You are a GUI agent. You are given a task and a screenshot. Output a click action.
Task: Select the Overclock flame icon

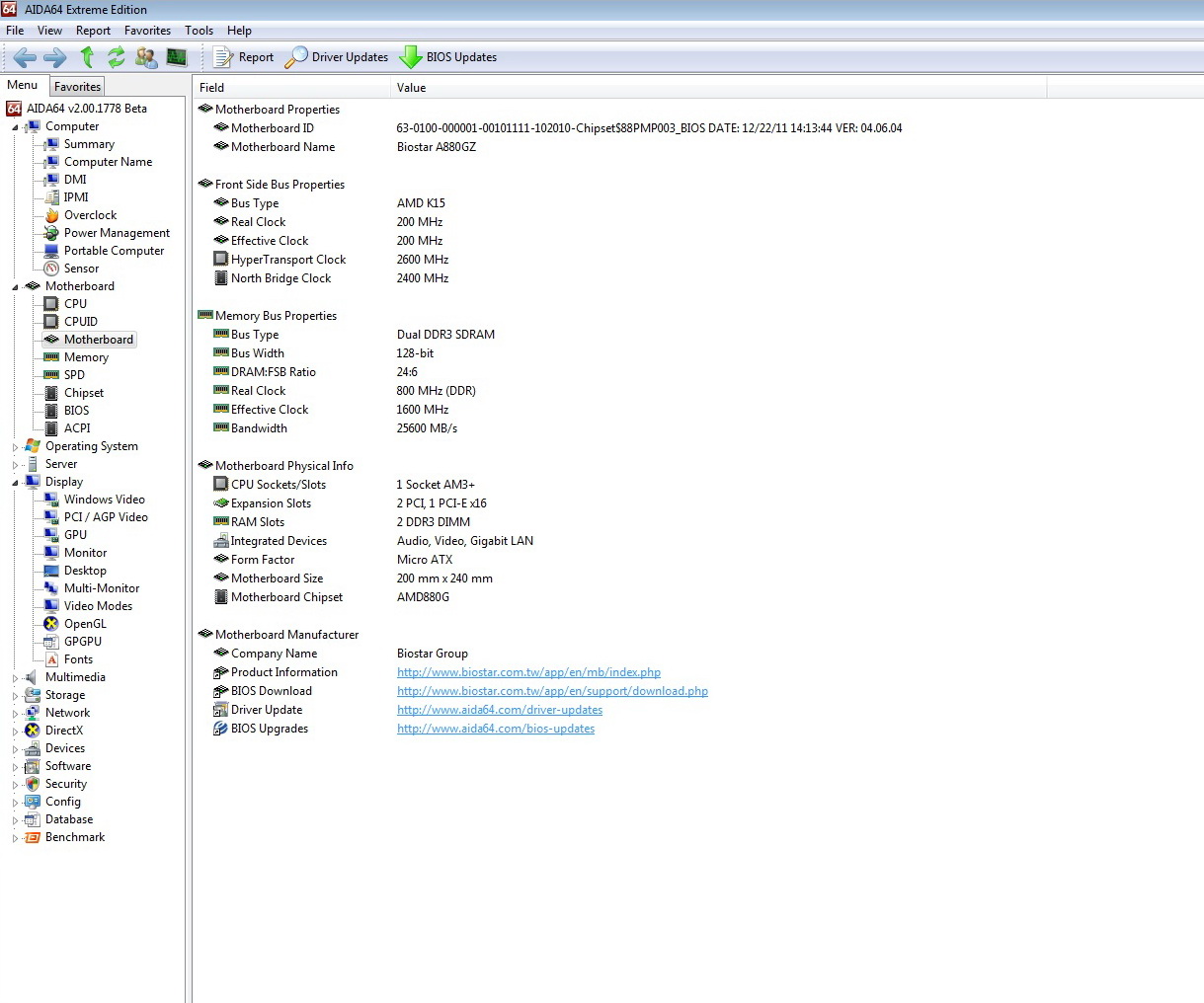(51, 215)
